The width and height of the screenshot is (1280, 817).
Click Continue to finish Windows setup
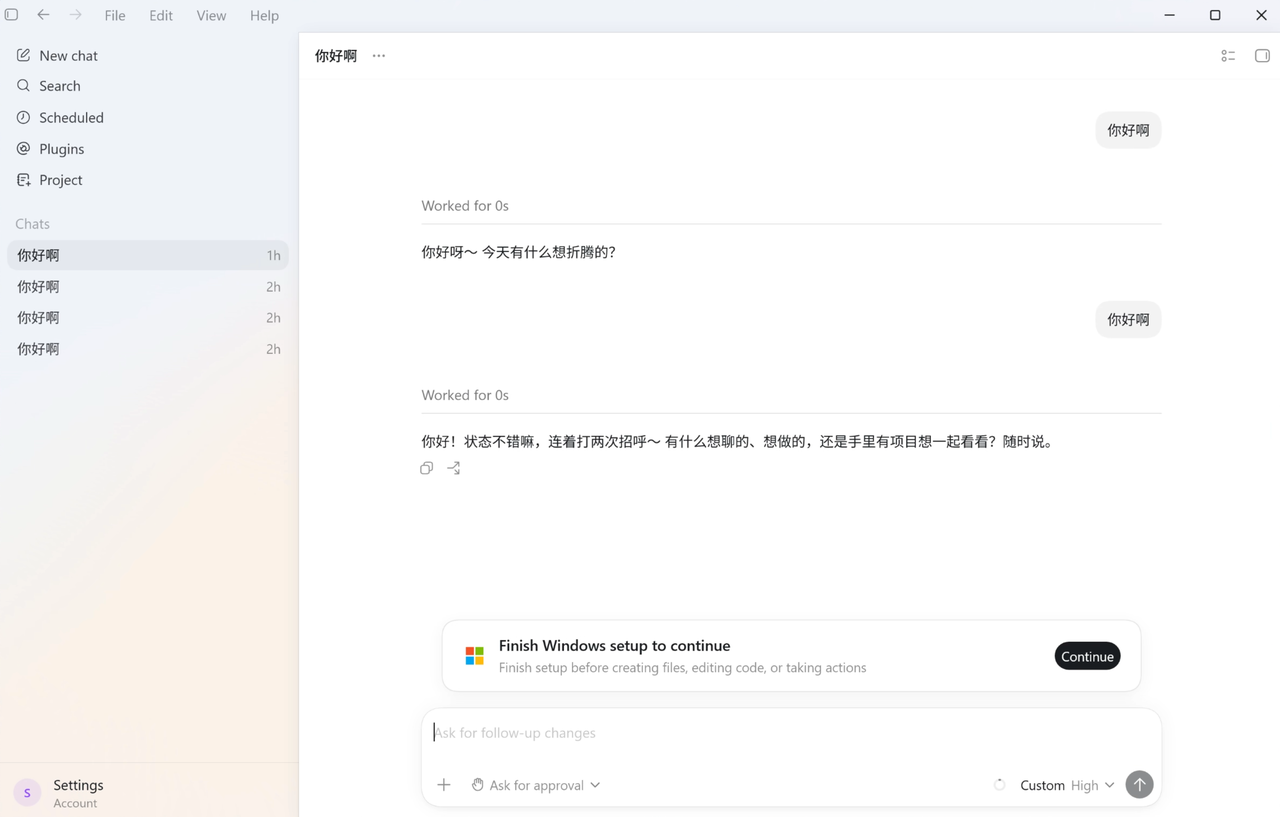point(1087,656)
